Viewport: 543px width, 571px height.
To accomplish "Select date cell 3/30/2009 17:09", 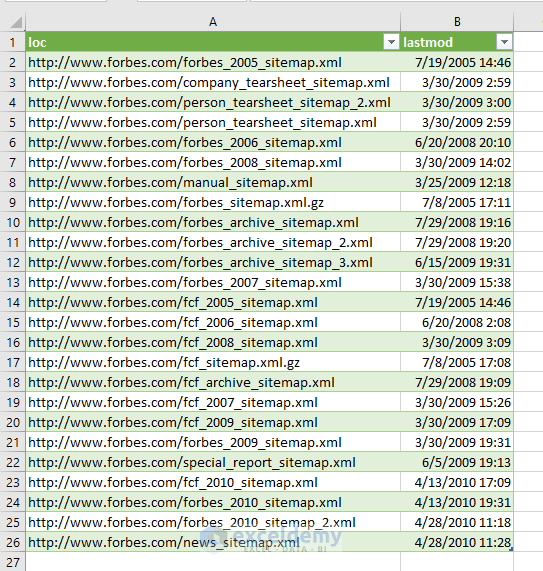I will [x=457, y=422].
